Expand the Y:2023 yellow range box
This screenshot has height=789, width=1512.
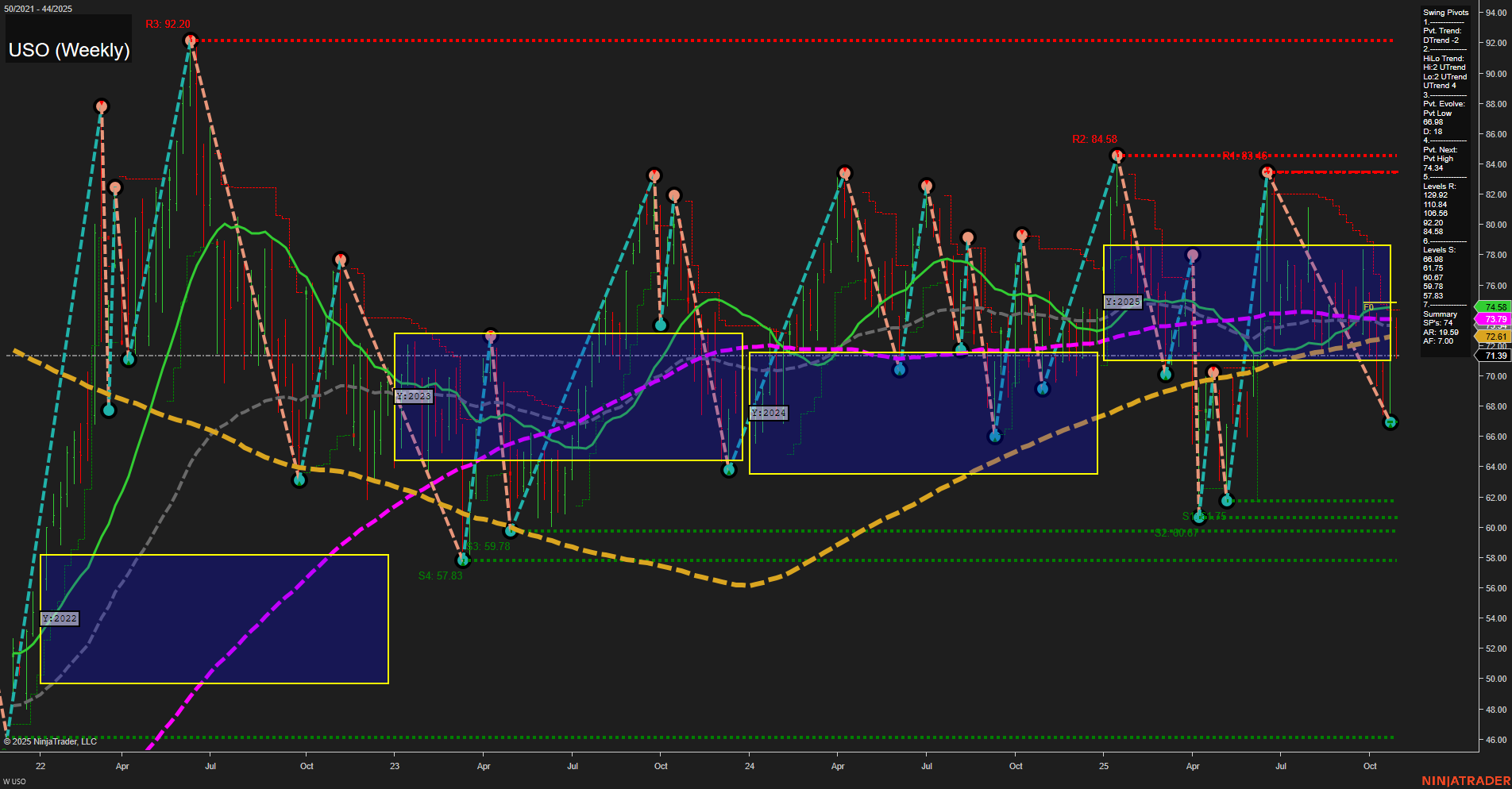tap(414, 395)
